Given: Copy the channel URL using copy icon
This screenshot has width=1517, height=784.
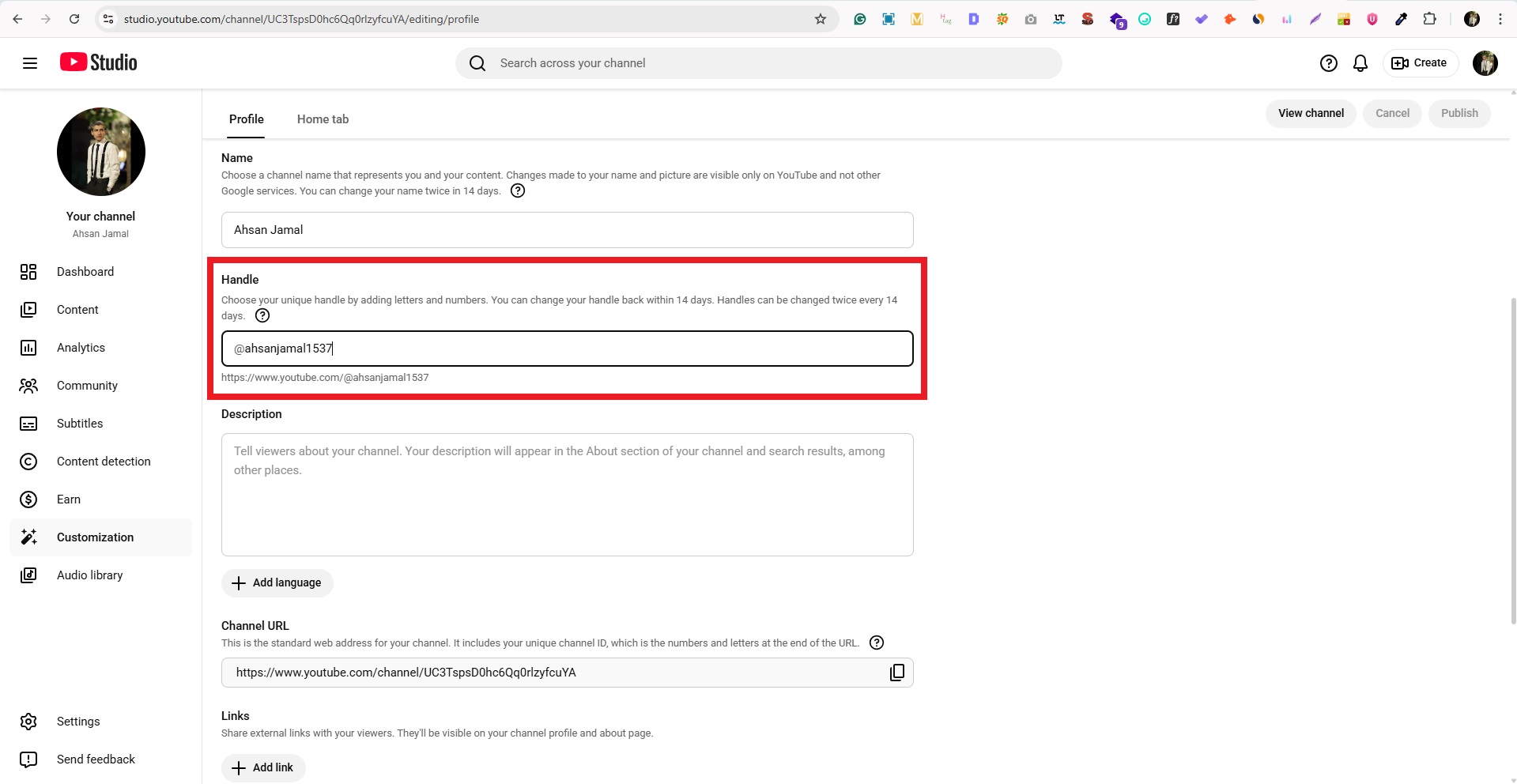Looking at the screenshot, I should click(x=897, y=672).
